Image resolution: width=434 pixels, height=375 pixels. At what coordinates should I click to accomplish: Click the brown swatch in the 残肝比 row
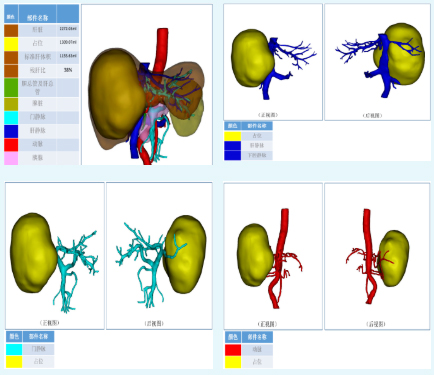click(x=11, y=71)
